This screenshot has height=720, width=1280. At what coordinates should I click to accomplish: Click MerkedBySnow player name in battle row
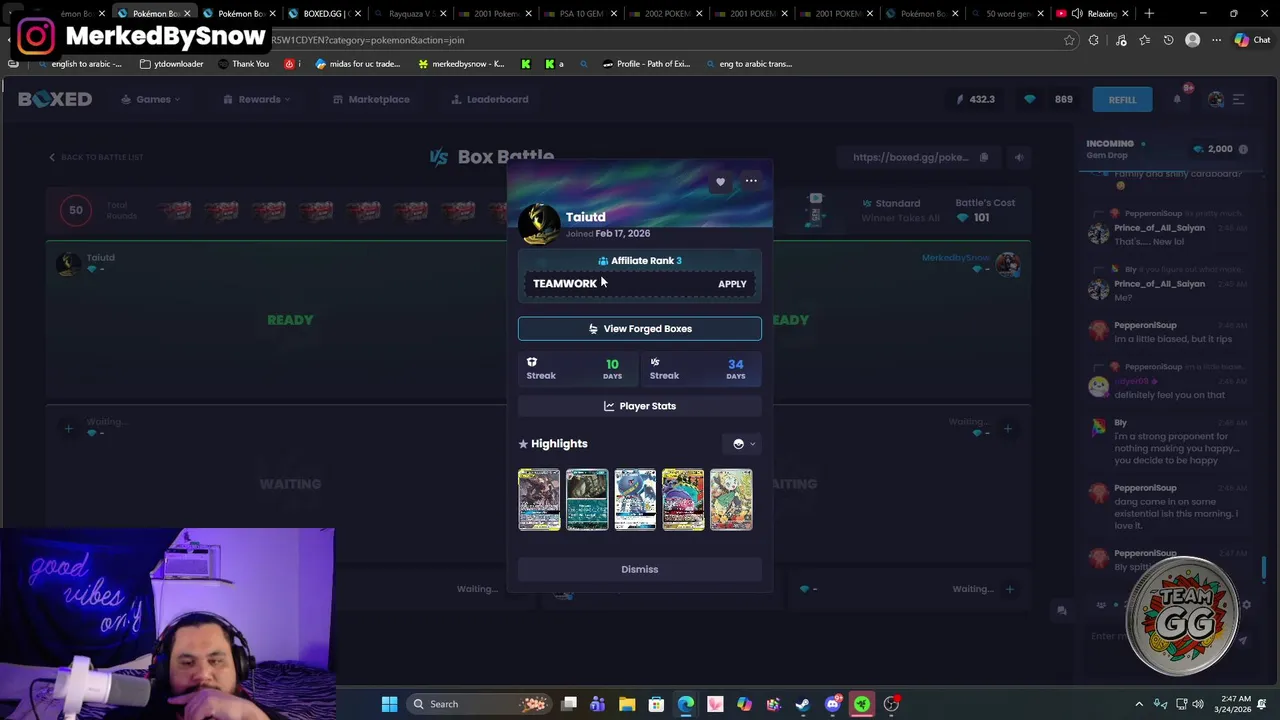(956, 258)
